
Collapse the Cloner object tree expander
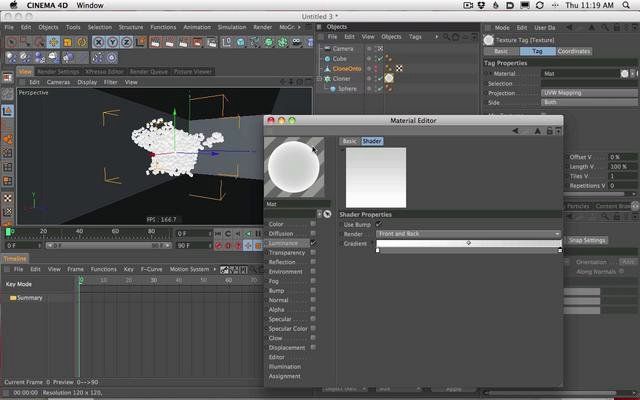coord(321,79)
